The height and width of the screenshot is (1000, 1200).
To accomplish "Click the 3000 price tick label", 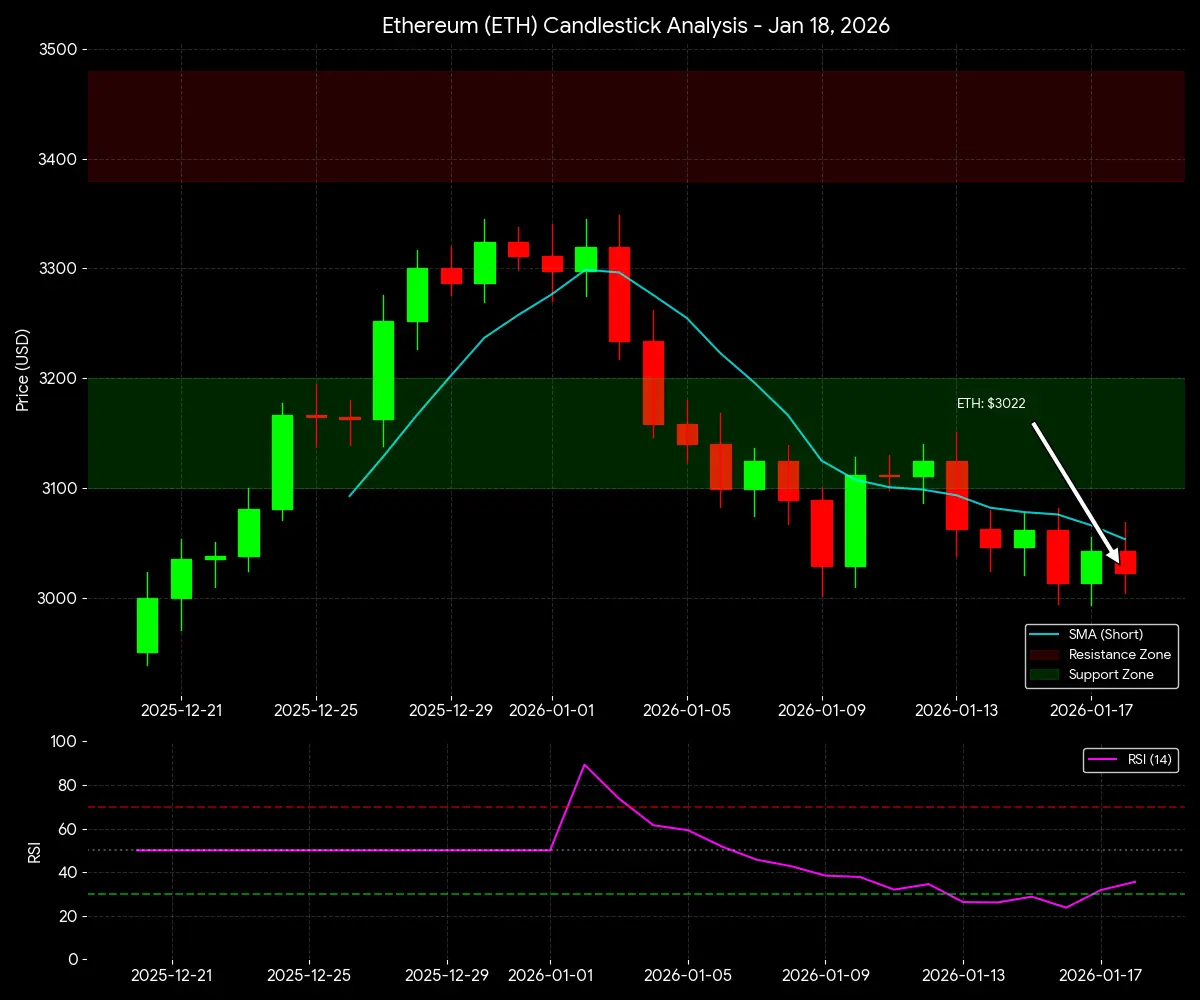I will [x=56, y=599].
